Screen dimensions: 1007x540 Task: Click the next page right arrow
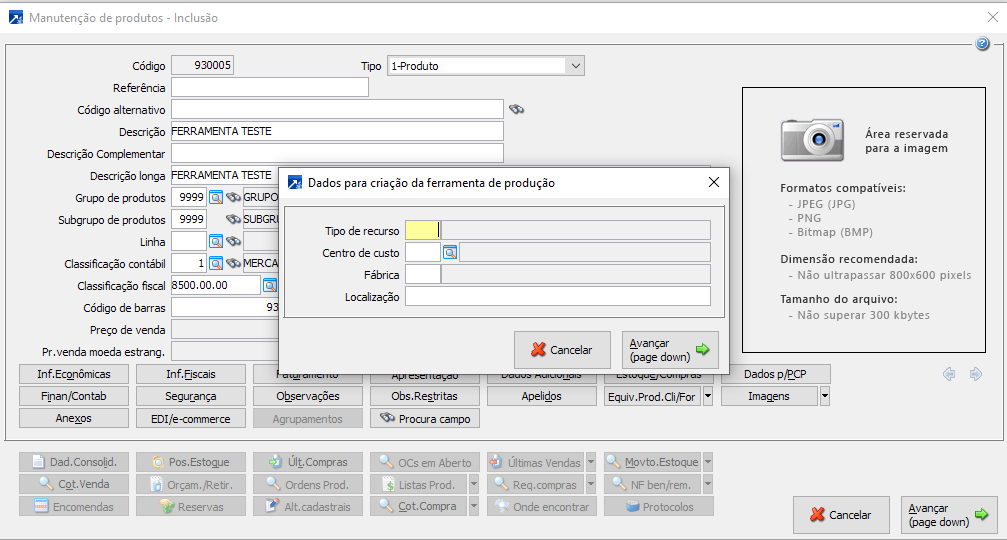[976, 374]
